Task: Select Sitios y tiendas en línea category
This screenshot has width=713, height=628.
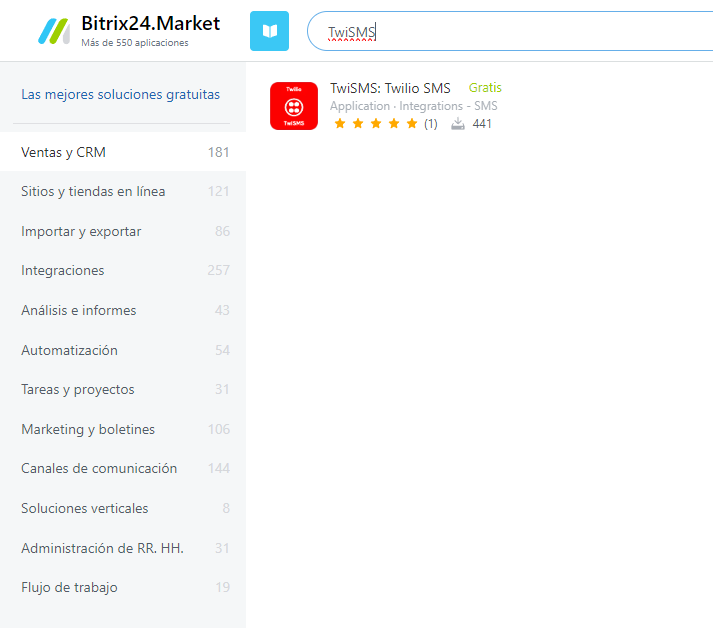Action: coord(93,191)
